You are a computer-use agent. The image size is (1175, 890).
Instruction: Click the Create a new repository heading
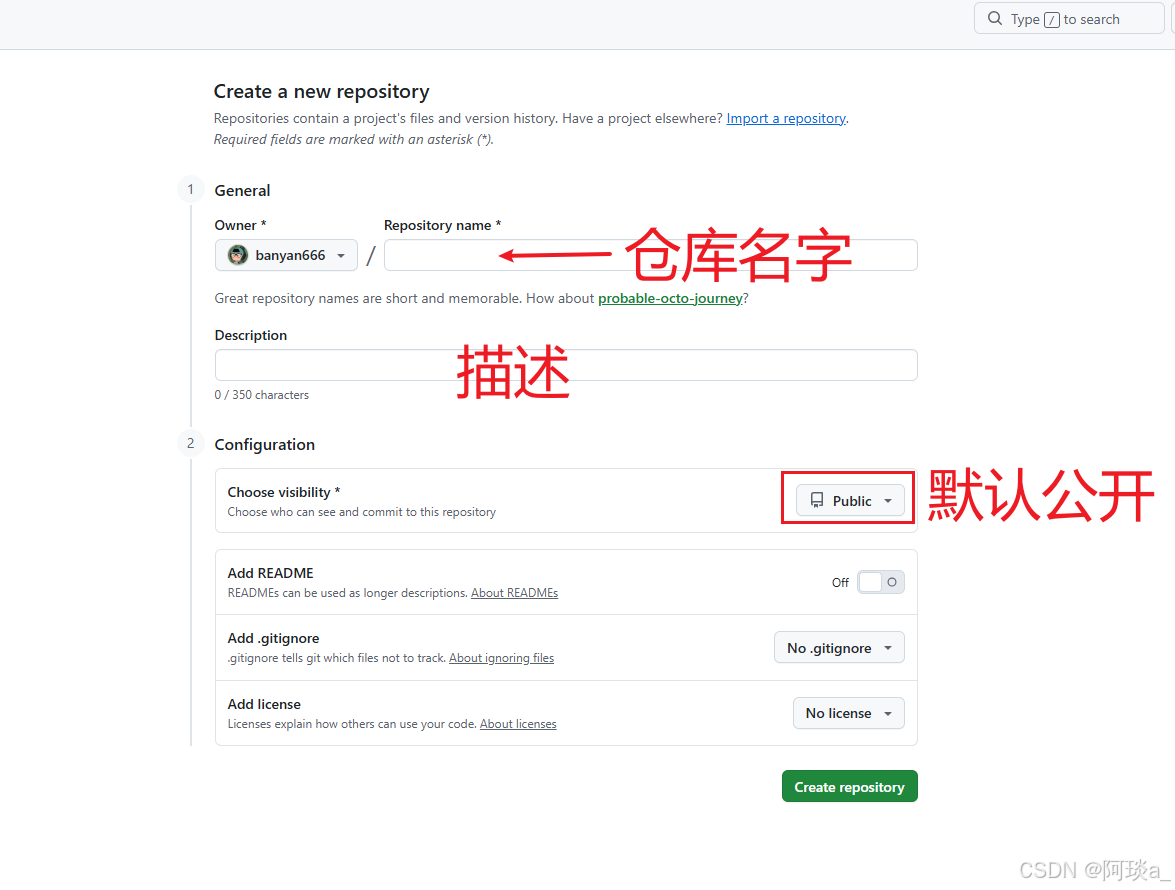[x=321, y=91]
